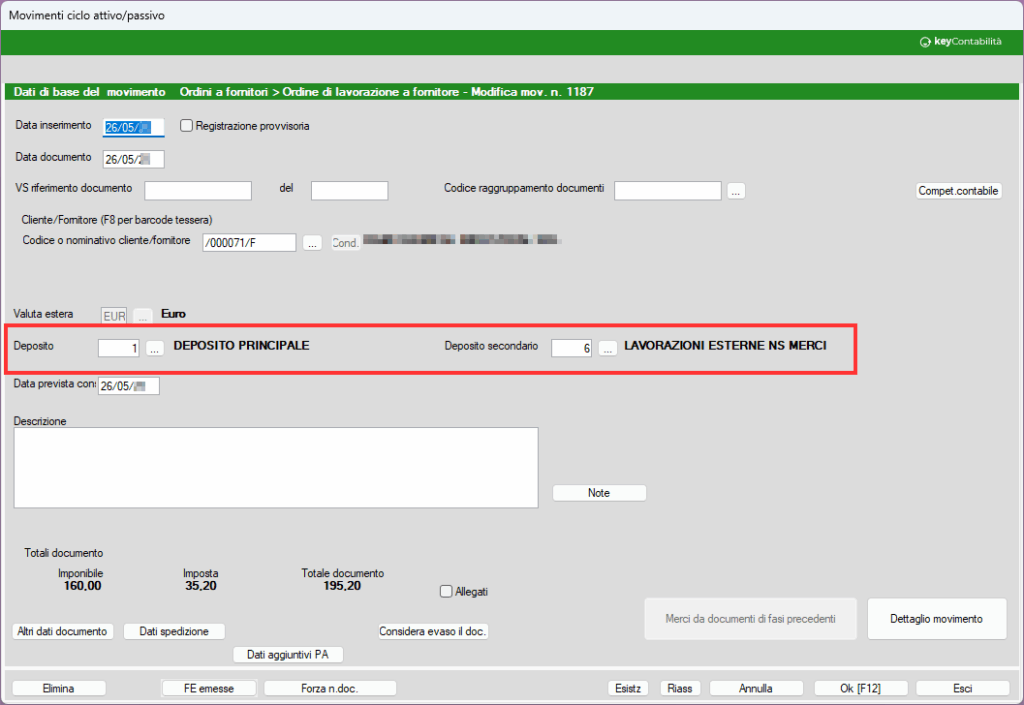The height and width of the screenshot is (705, 1024).
Task: Open Dati spedizione
Action: 174,631
